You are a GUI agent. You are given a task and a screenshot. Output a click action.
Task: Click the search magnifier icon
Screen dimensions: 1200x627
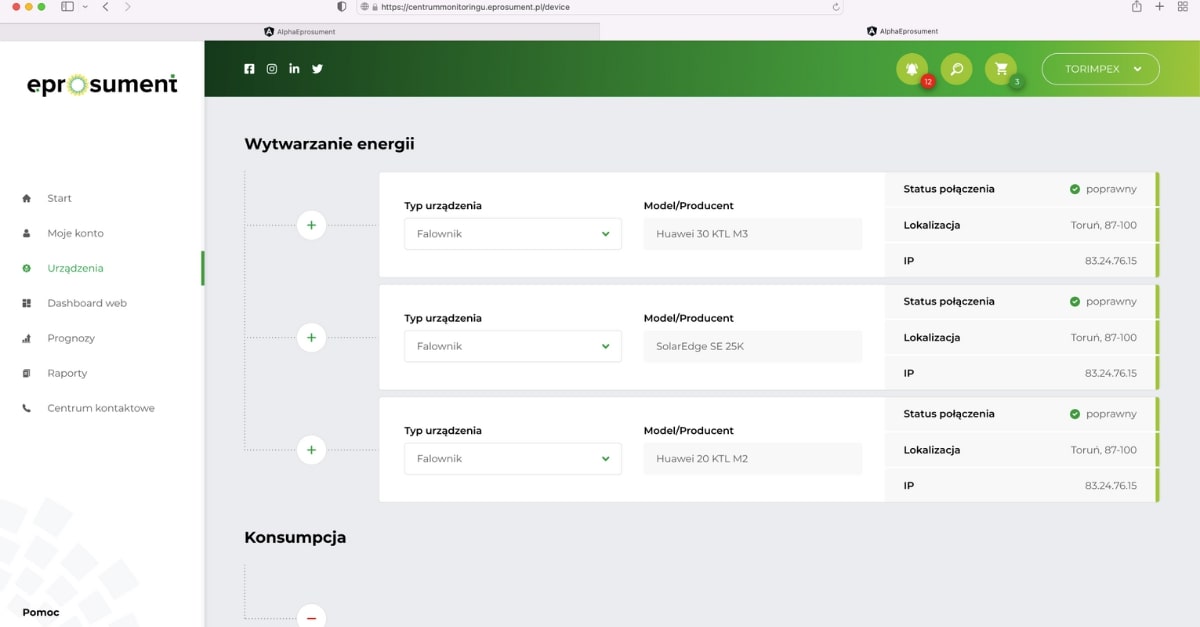click(x=956, y=69)
